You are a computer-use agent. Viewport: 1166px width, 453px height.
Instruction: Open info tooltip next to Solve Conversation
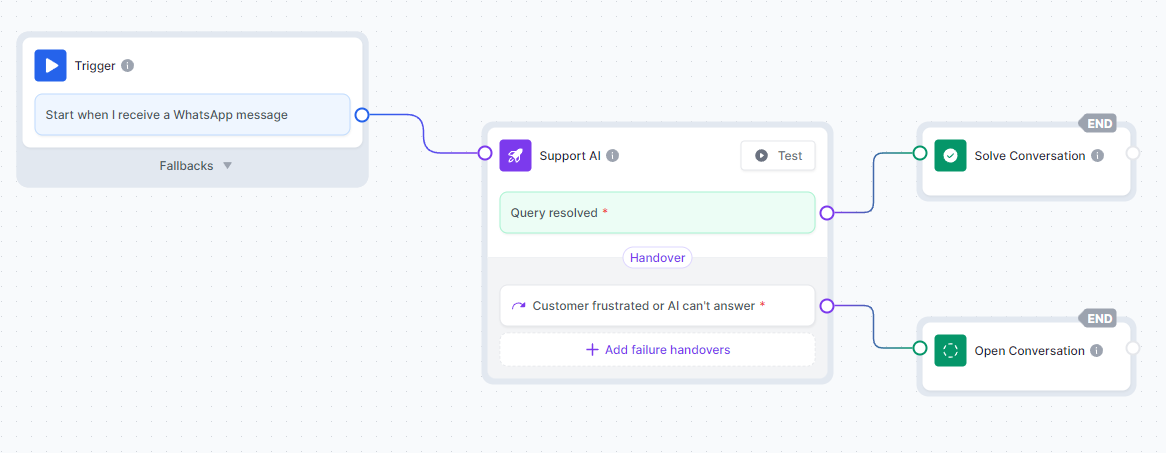(1098, 155)
